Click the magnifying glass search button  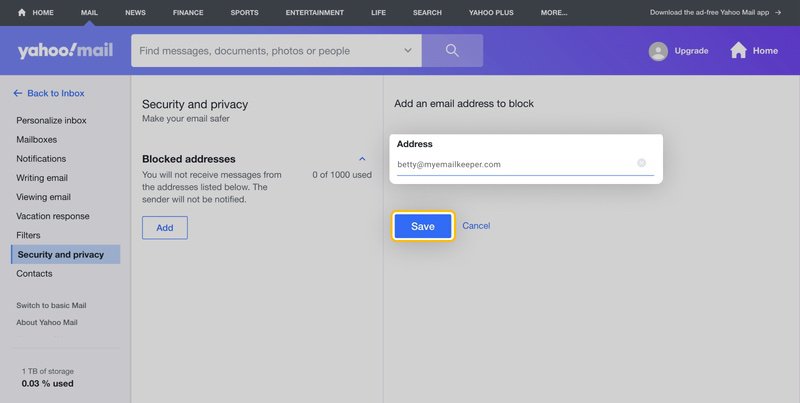(x=452, y=51)
